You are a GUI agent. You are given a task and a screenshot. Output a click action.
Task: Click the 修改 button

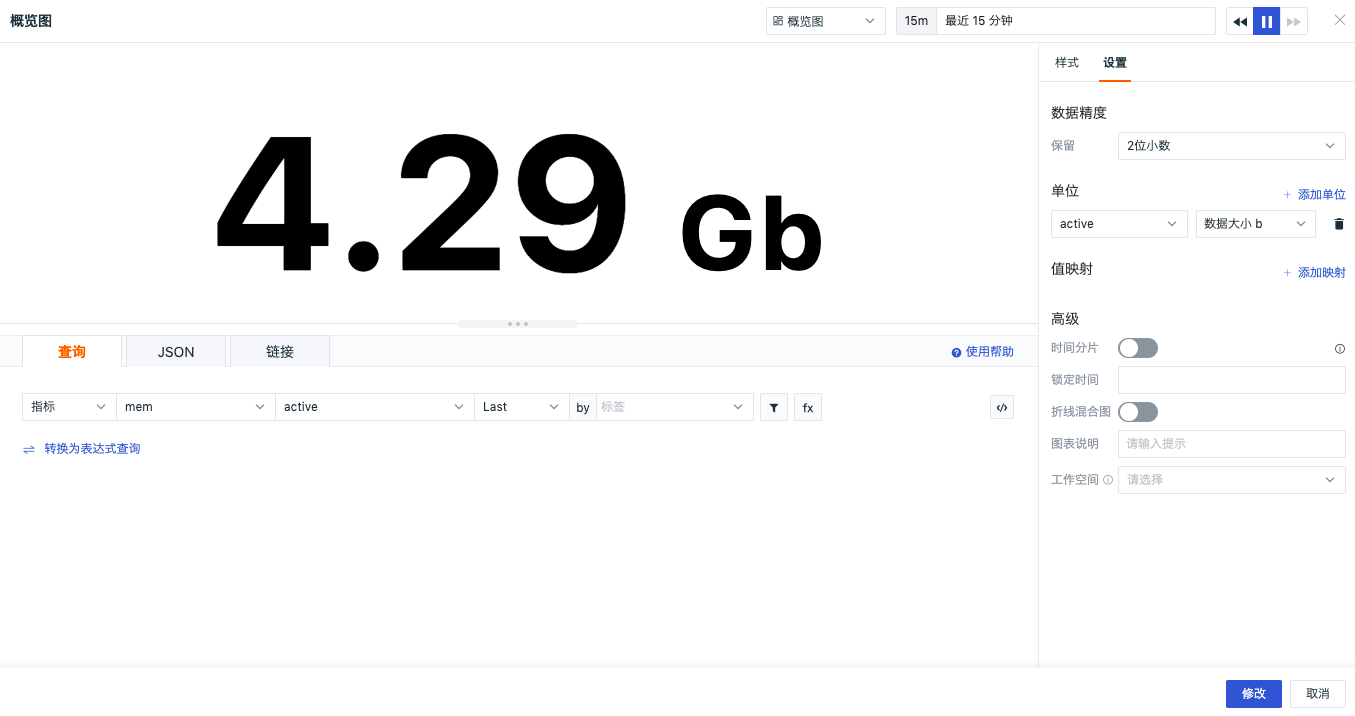1253,694
